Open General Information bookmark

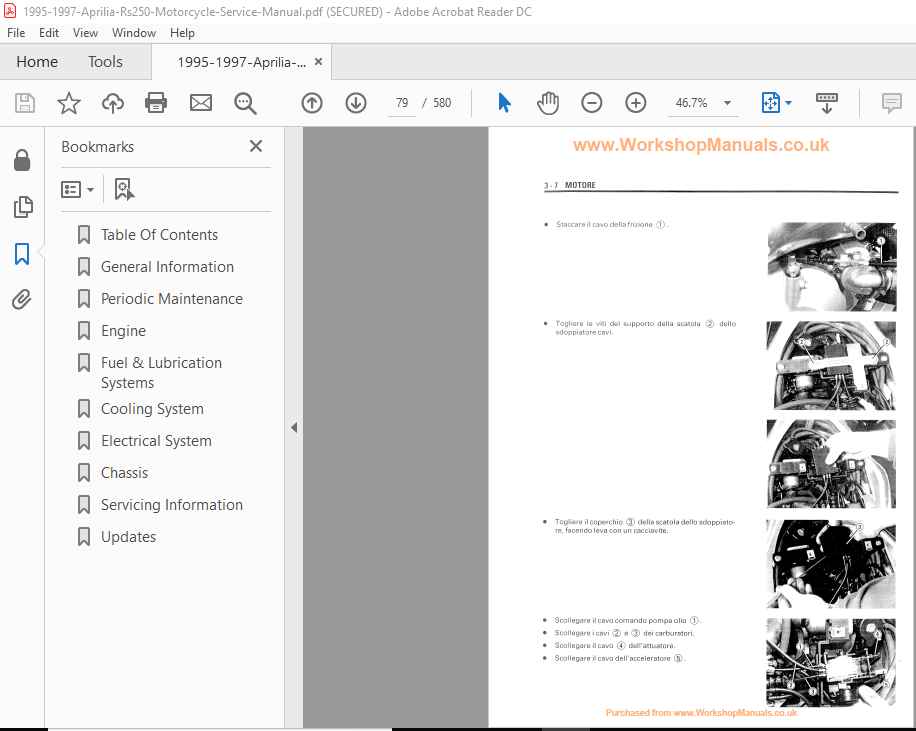(x=167, y=267)
